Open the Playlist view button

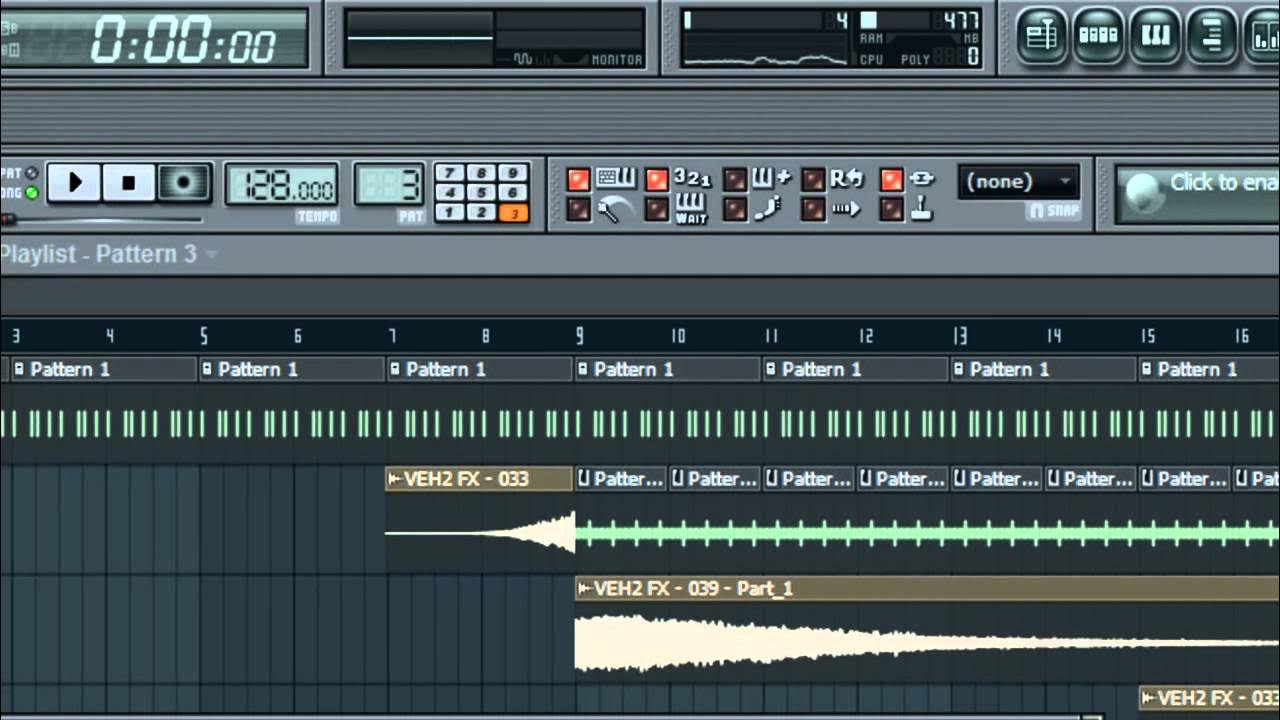pos(1042,36)
